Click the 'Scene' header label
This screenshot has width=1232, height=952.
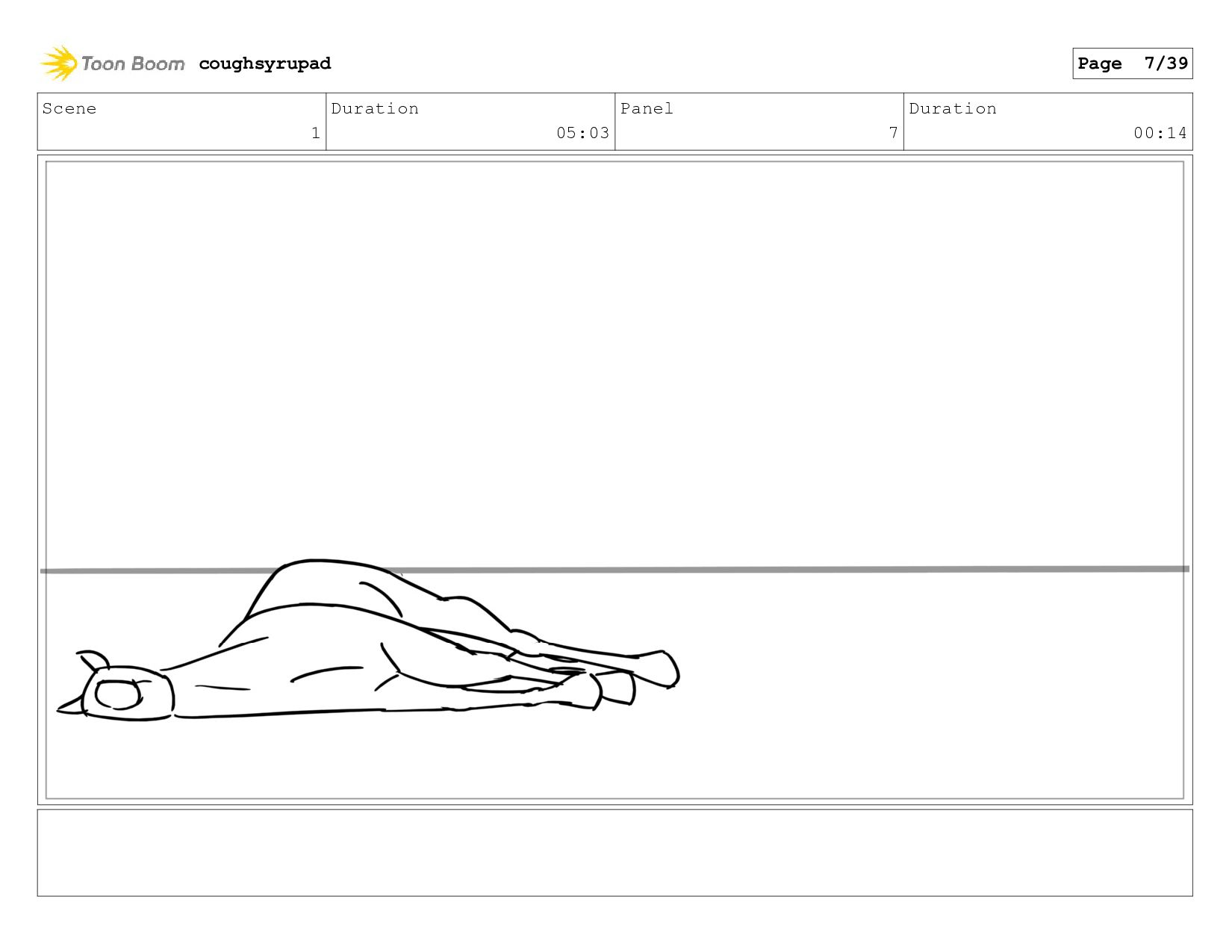(69, 109)
